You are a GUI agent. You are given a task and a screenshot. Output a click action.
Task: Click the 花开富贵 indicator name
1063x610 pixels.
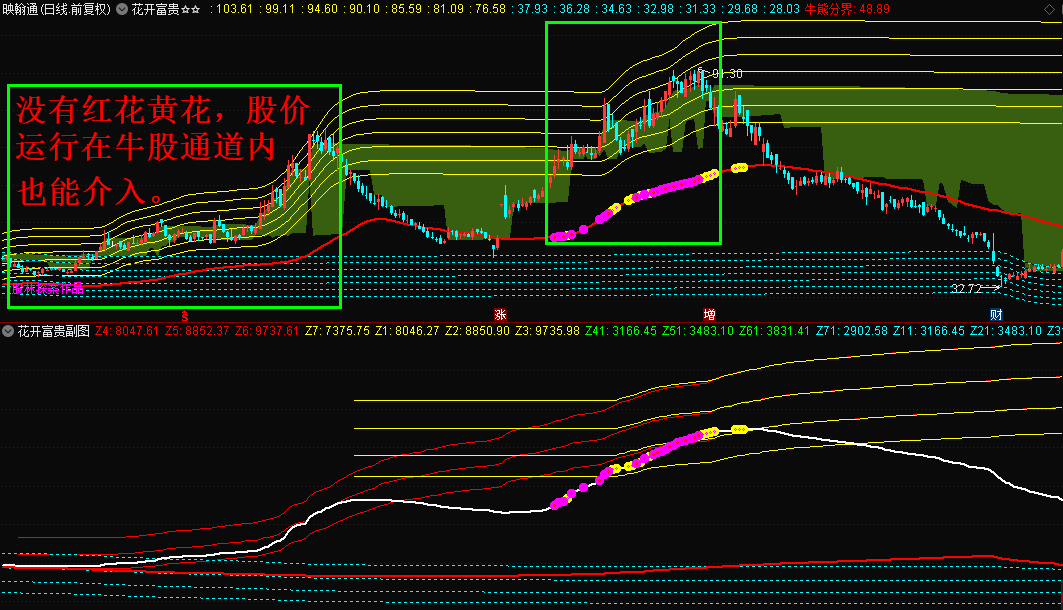165,9
